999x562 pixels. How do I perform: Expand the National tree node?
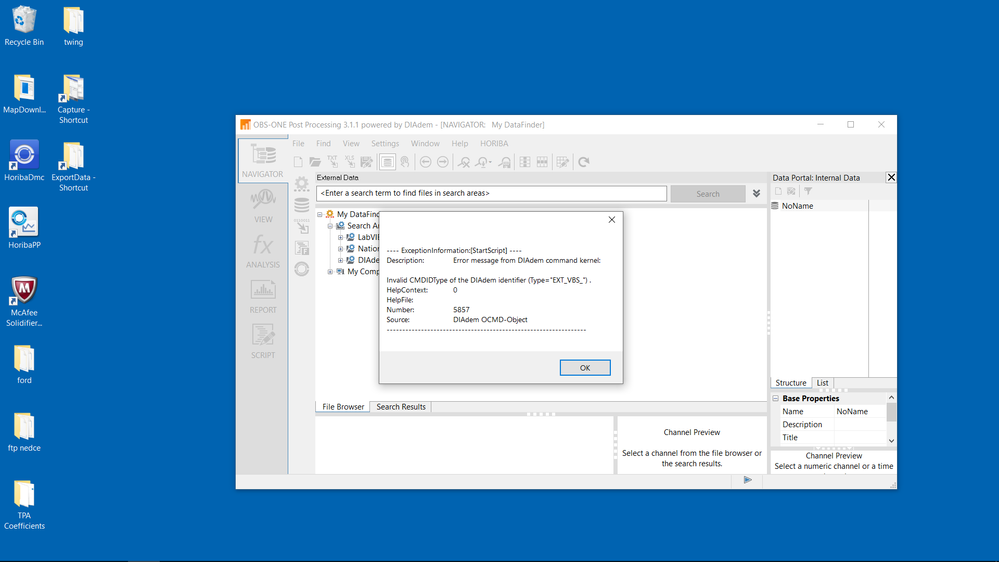pyautogui.click(x=340, y=249)
